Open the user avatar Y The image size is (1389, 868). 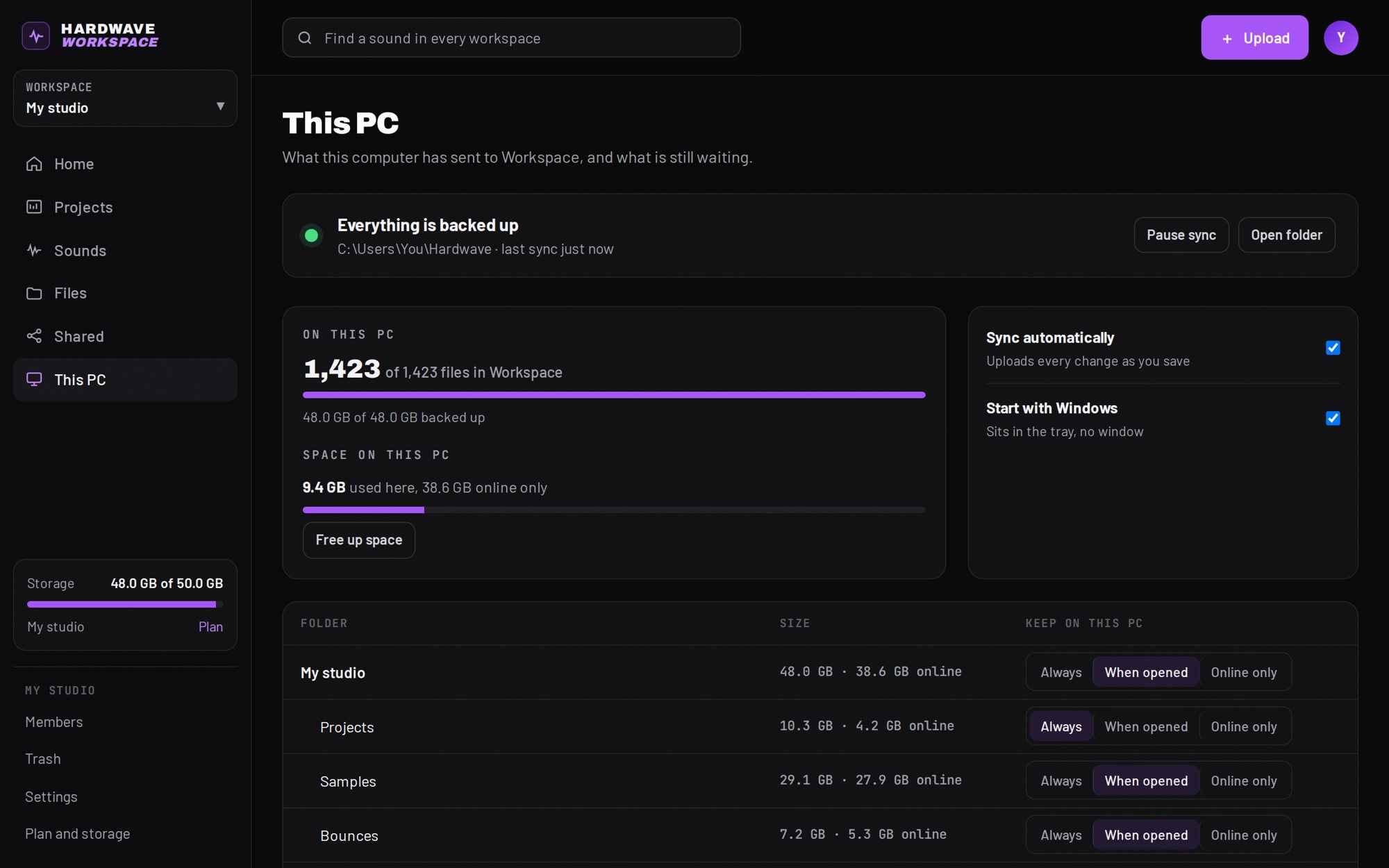click(1340, 37)
